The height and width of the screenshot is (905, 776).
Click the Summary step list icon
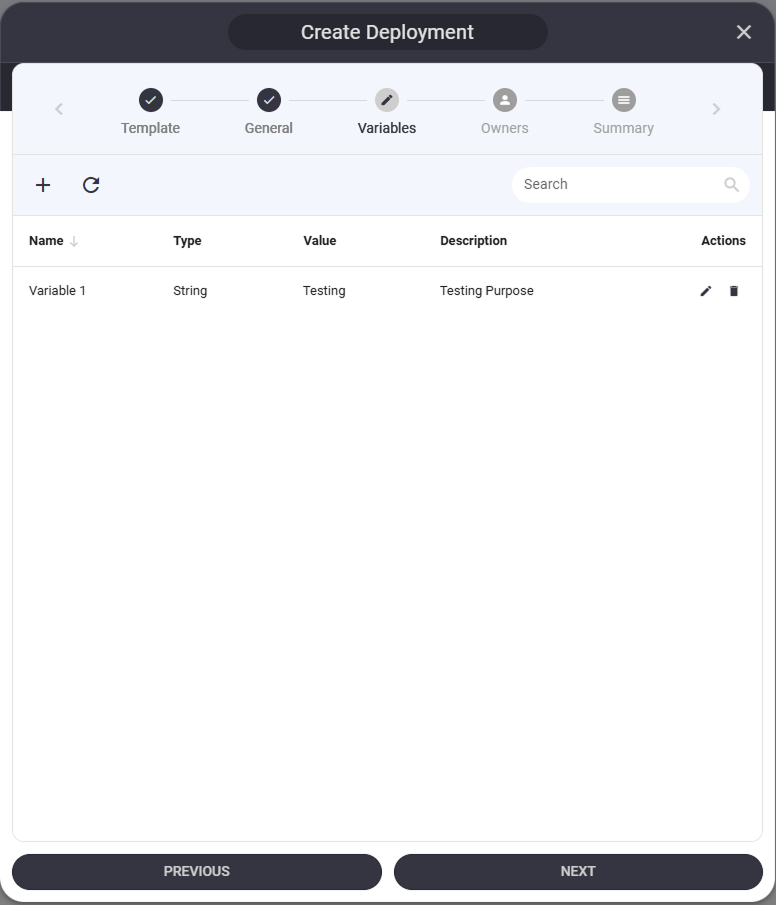[x=624, y=100]
